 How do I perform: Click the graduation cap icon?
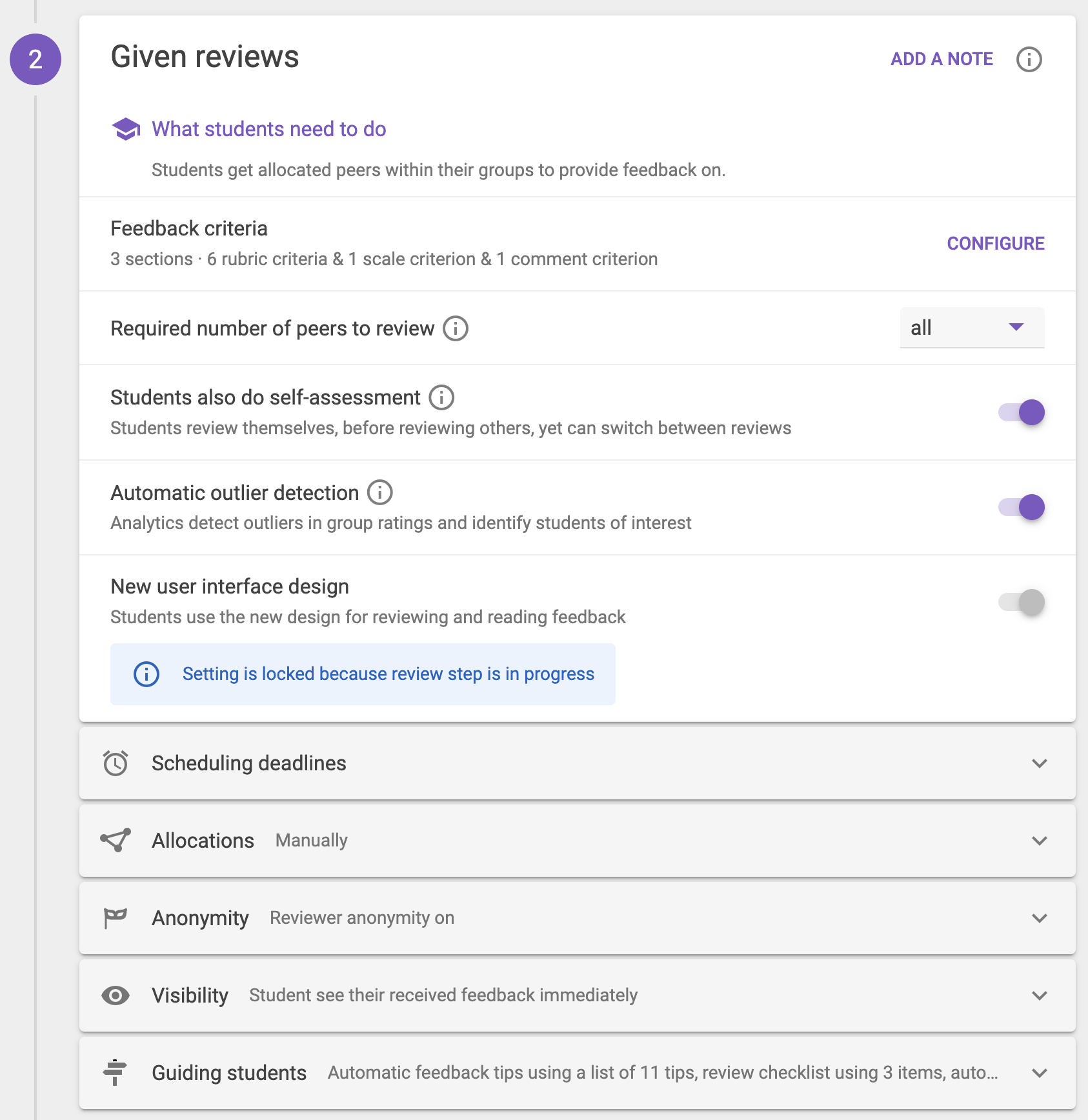[x=126, y=129]
